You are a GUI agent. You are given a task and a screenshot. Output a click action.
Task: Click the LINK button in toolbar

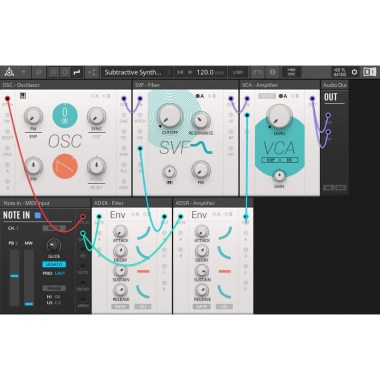coord(238,72)
